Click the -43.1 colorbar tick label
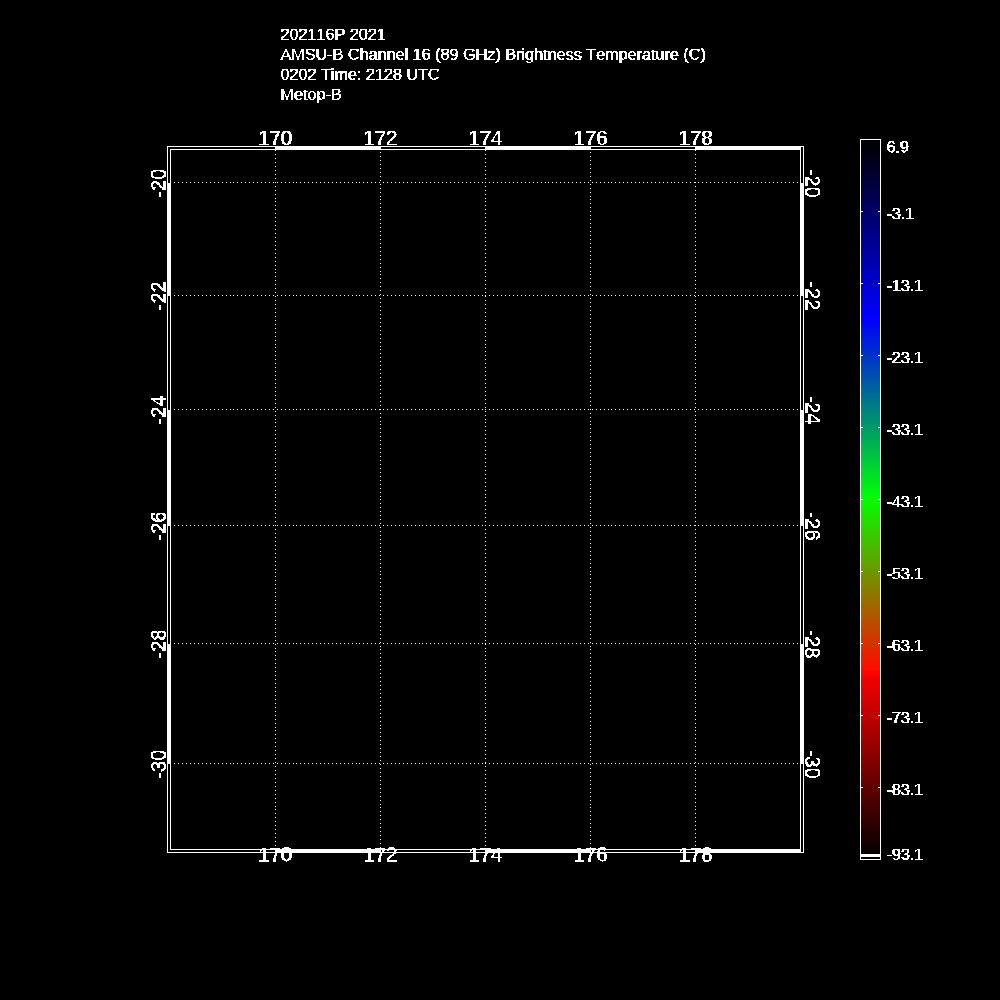1000x1000 pixels. (x=904, y=501)
